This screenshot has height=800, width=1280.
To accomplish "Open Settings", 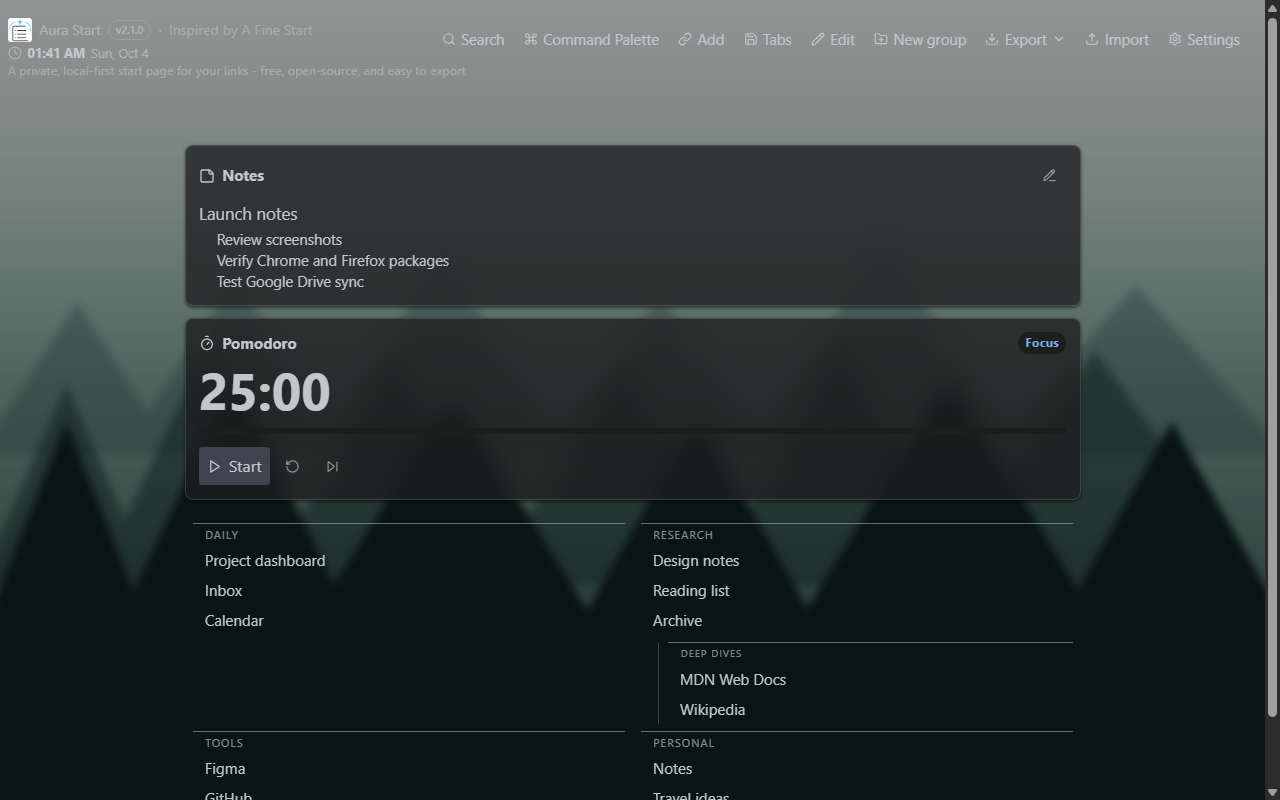I will [1204, 40].
